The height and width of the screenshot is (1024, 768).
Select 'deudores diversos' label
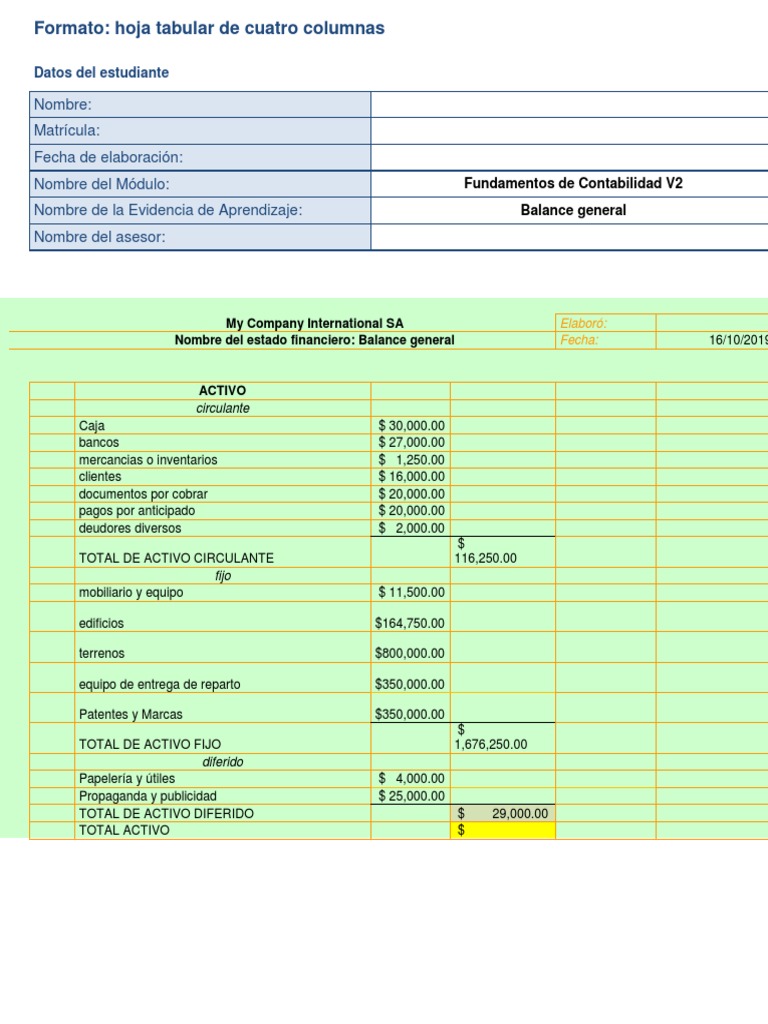click(223, 528)
